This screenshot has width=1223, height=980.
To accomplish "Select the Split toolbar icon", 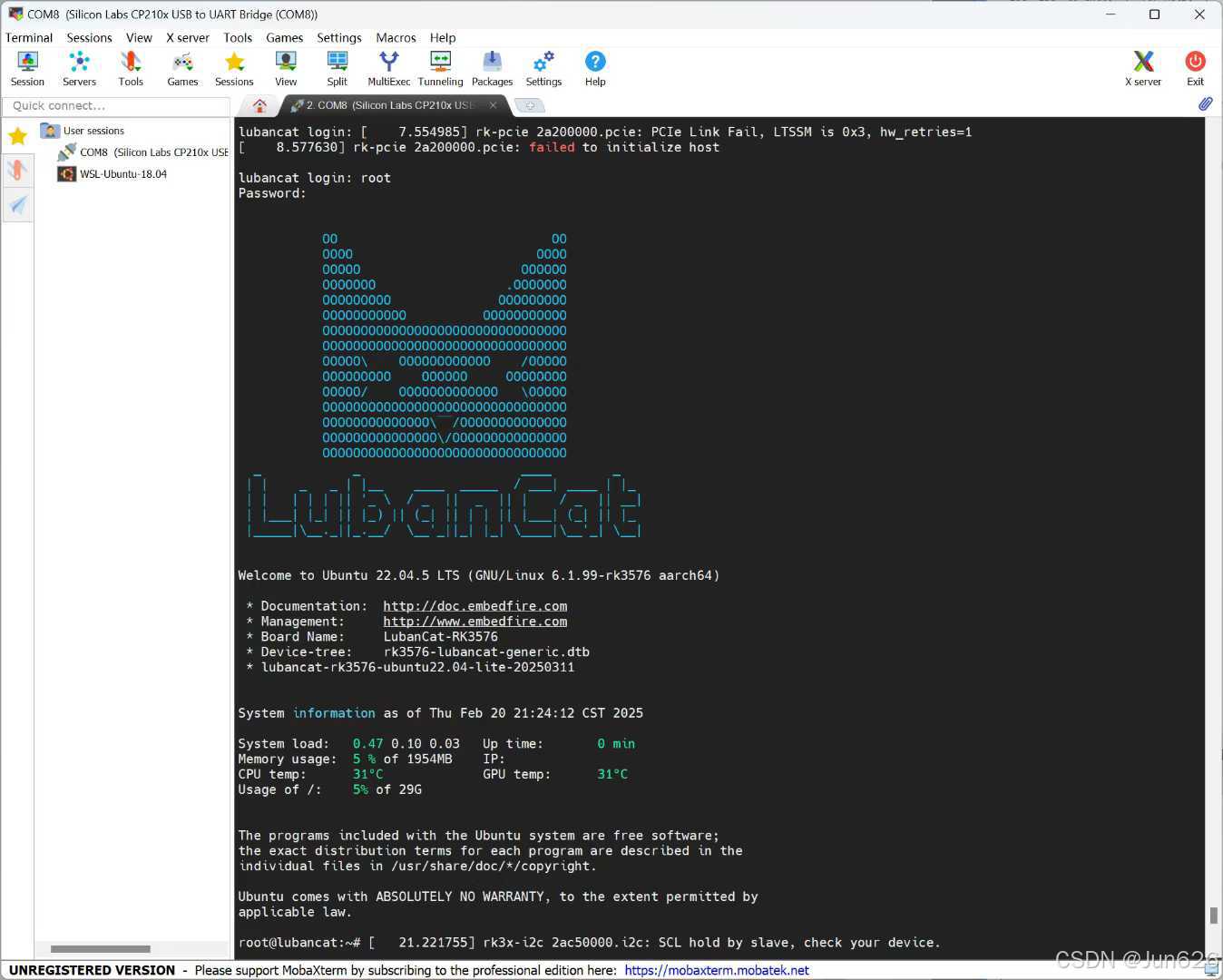I will (x=338, y=69).
